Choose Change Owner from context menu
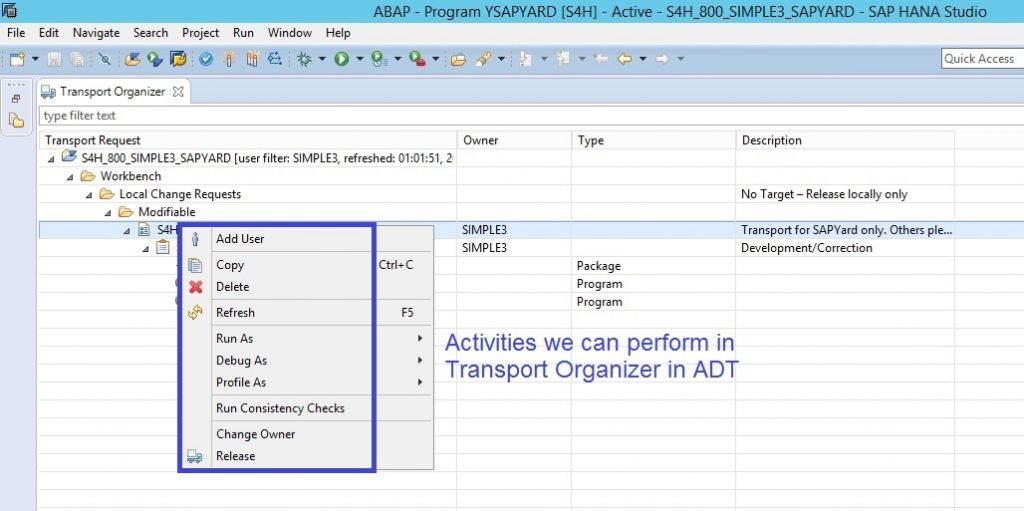The height and width of the screenshot is (511, 1024). 306,434
